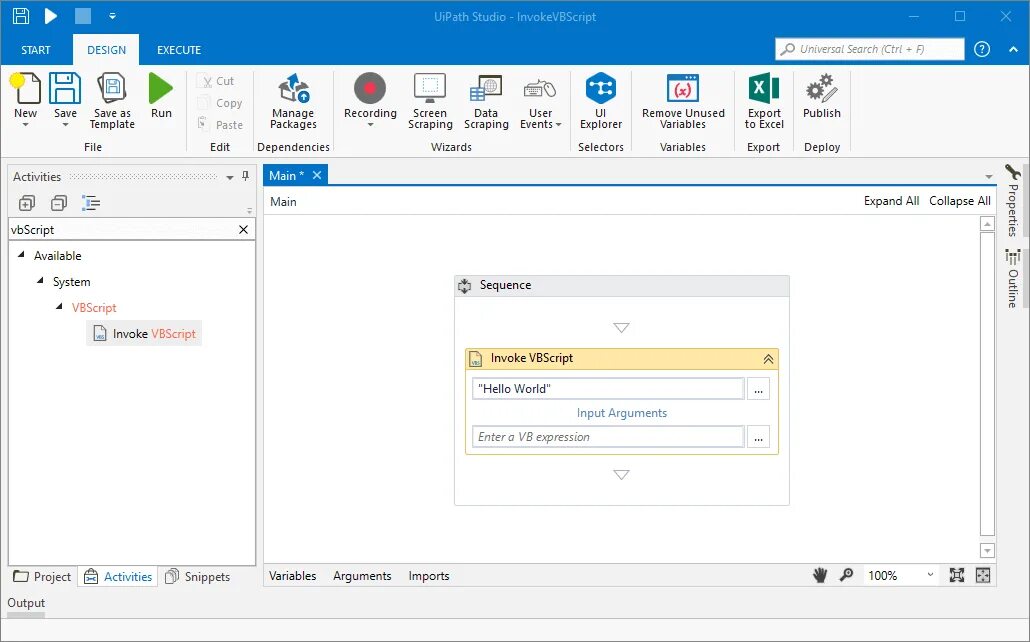Click the Save ribbon icon

point(65,89)
